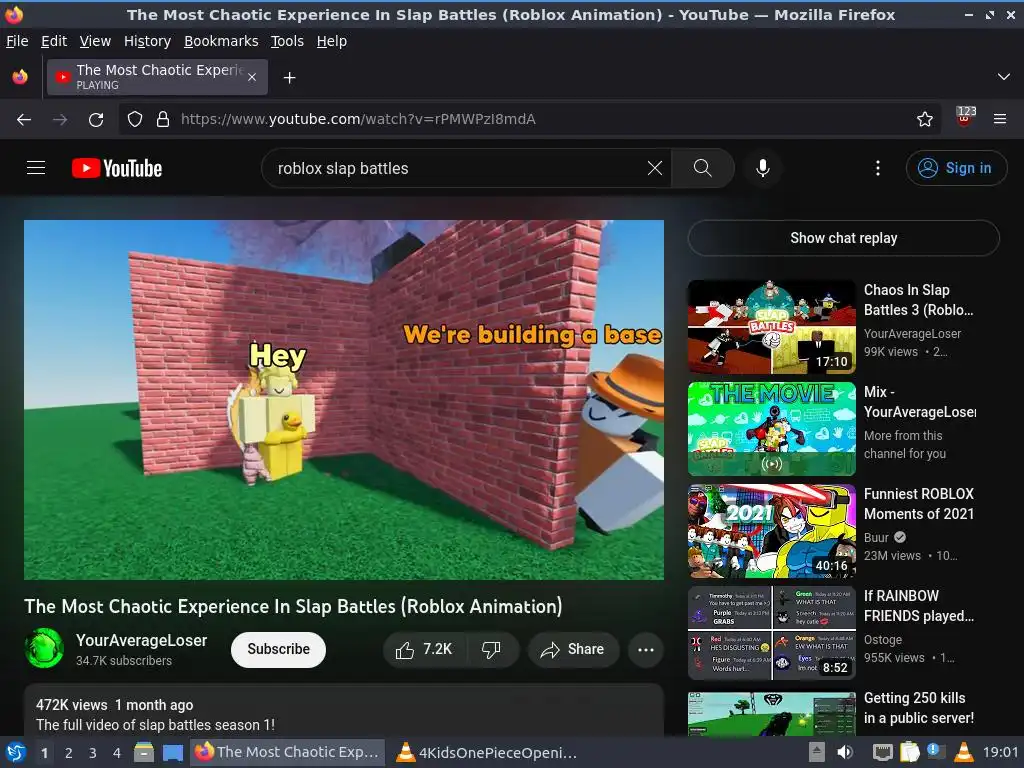
Task: Switch to workspace 3 in taskbar
Action: pos(93,752)
